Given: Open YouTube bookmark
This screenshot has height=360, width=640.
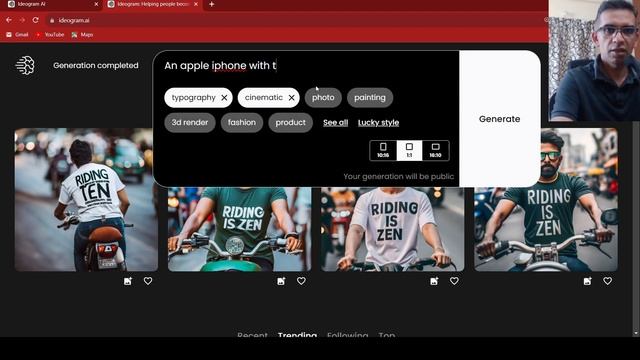Looking at the screenshot, I should click(50, 35).
